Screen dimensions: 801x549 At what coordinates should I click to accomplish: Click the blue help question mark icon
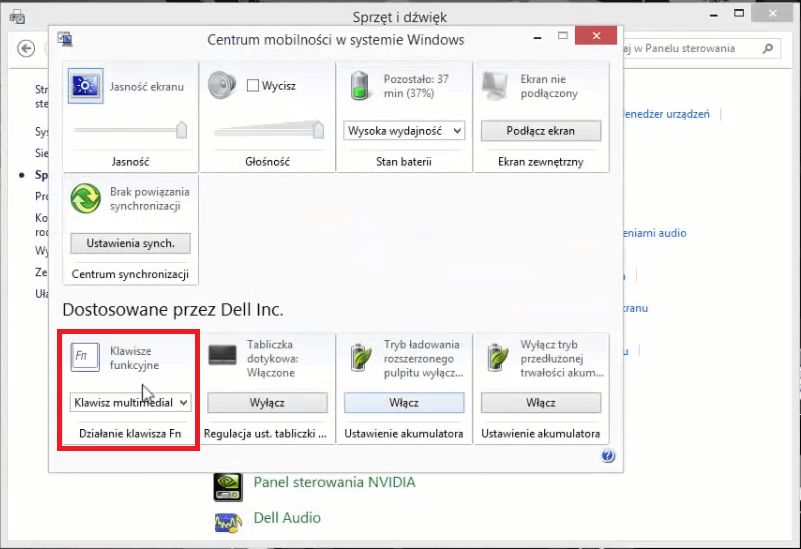[x=608, y=456]
